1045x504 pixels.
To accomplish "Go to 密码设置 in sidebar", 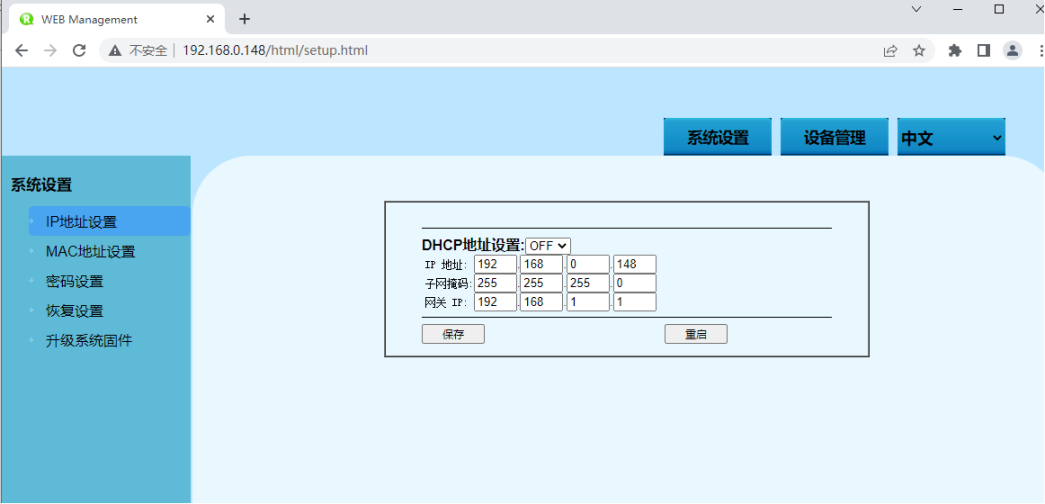I will [x=74, y=281].
